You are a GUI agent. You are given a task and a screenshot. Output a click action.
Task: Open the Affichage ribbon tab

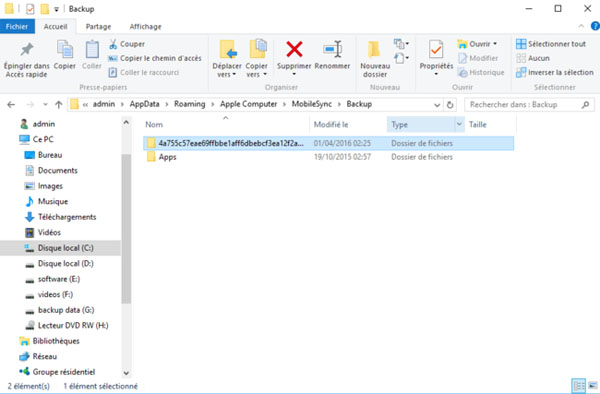click(x=145, y=26)
